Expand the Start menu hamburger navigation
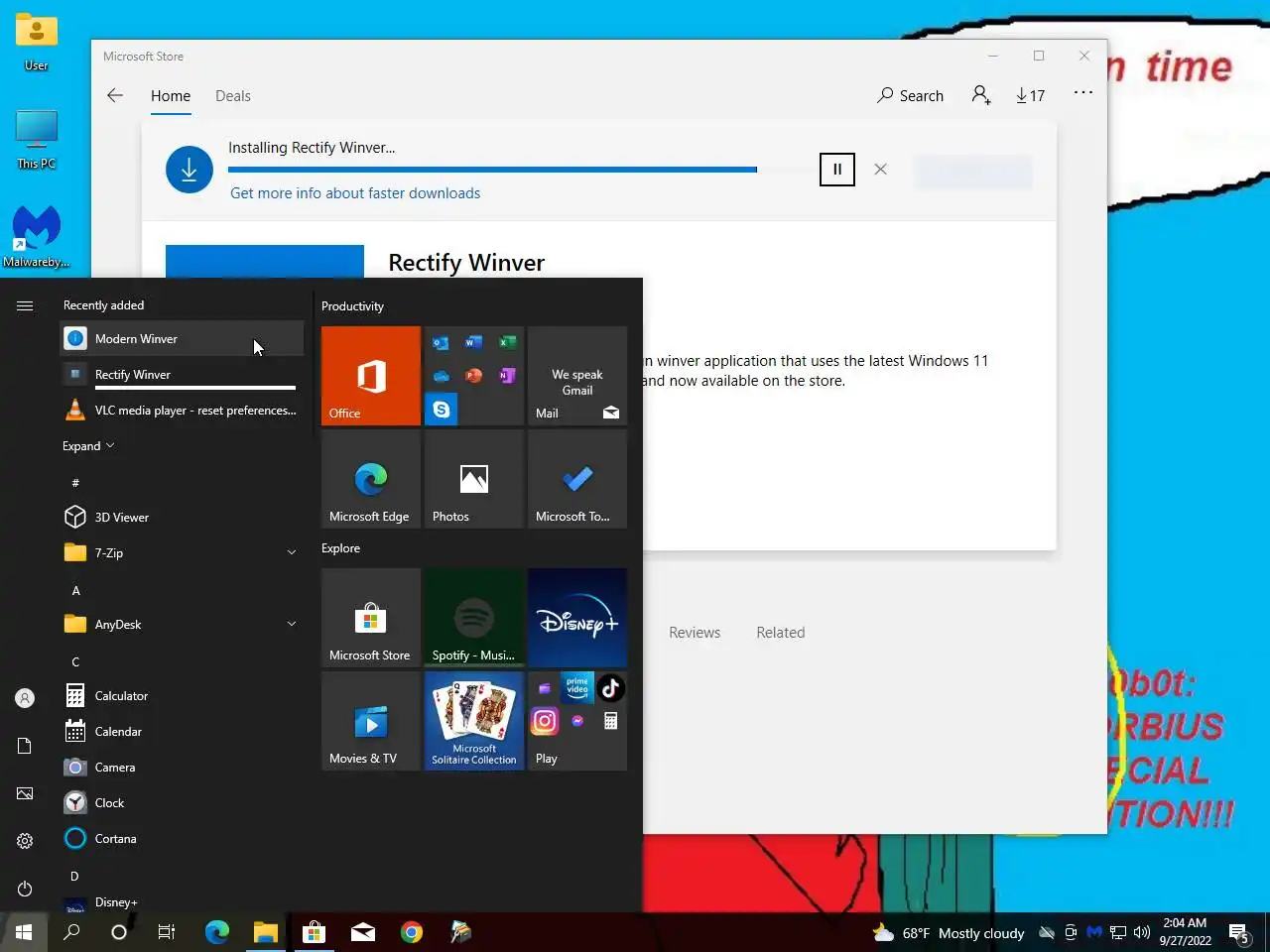 [25, 305]
